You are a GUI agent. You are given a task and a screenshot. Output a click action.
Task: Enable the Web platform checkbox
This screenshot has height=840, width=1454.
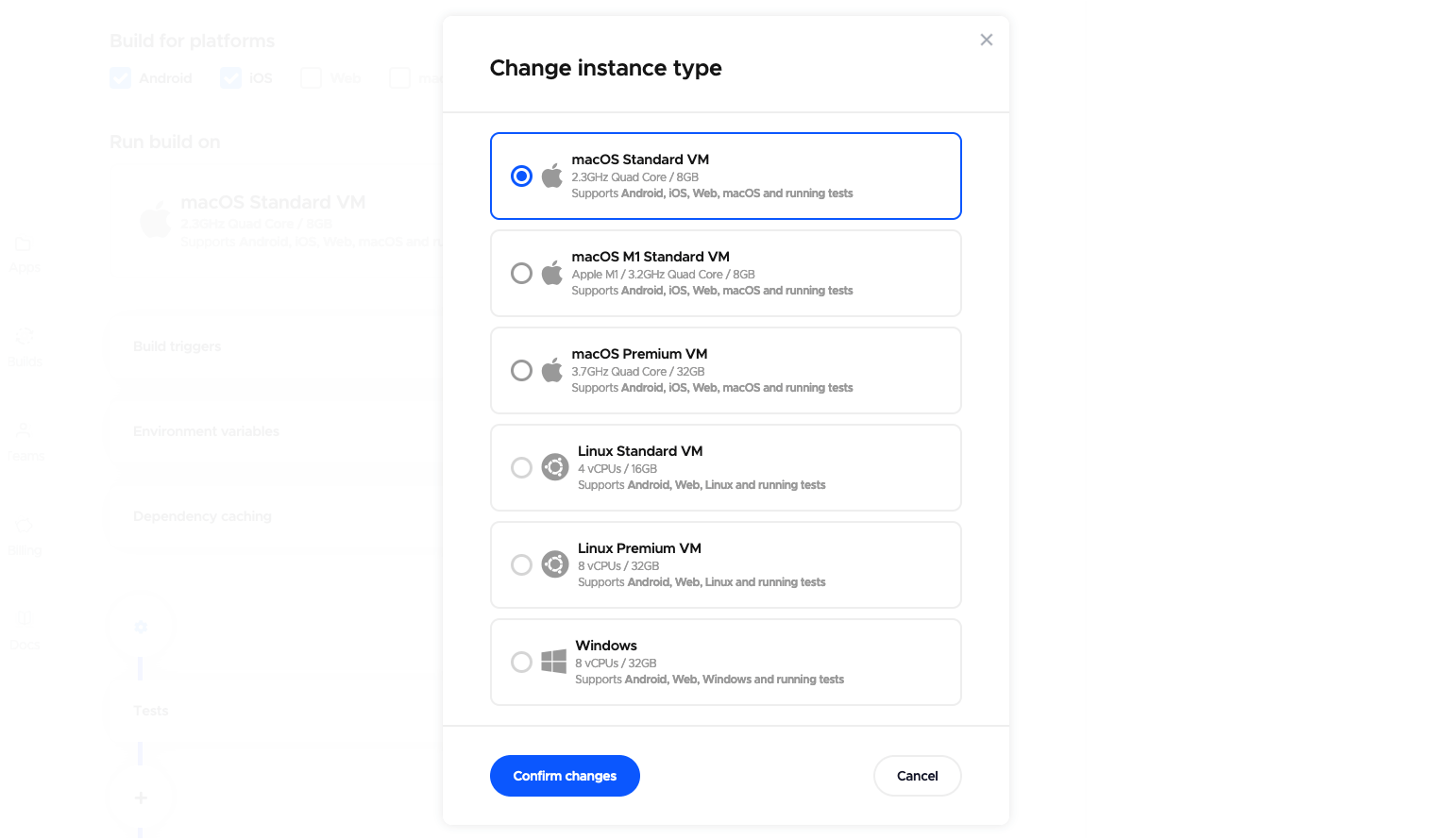coord(310,77)
